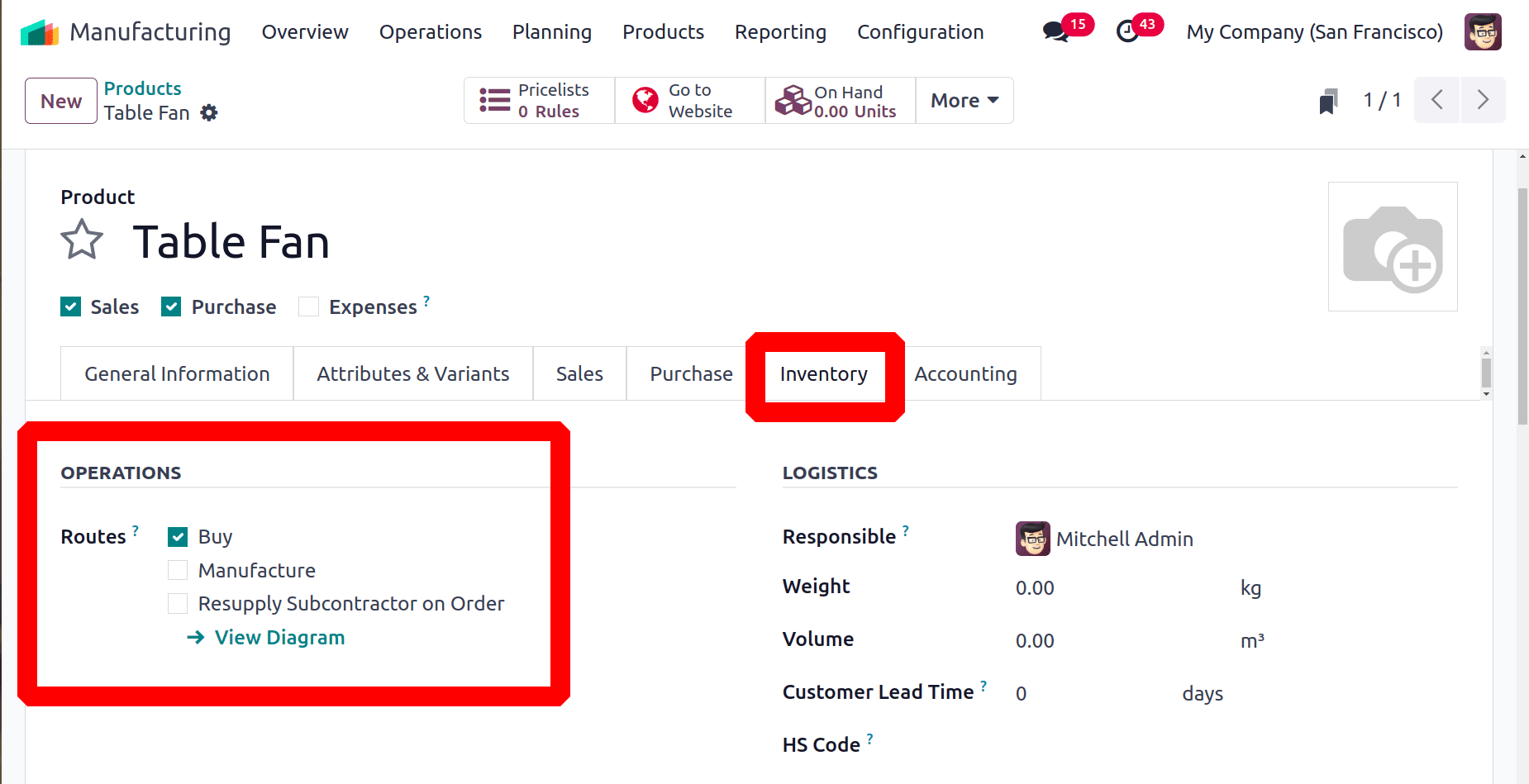Switch to the Accounting tab
The height and width of the screenshot is (784, 1529).
[965, 373]
